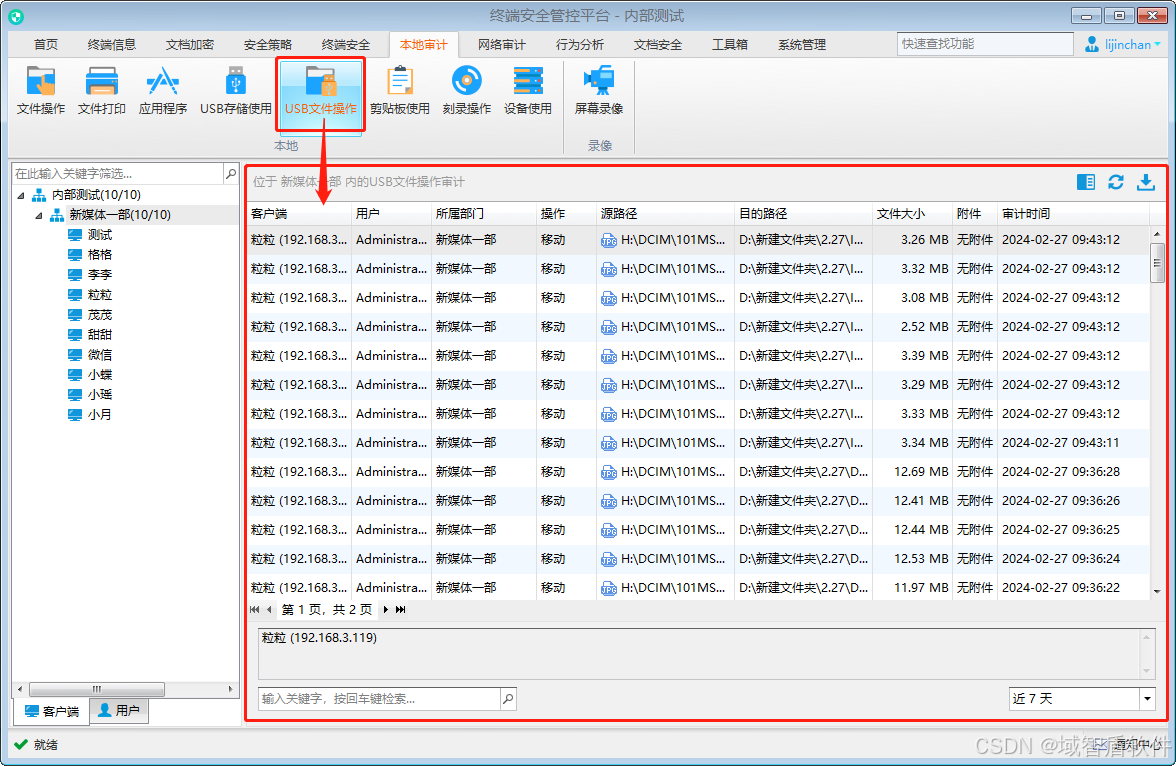Open the 文件打印 audit tool
1176x766 pixels.
(101, 91)
